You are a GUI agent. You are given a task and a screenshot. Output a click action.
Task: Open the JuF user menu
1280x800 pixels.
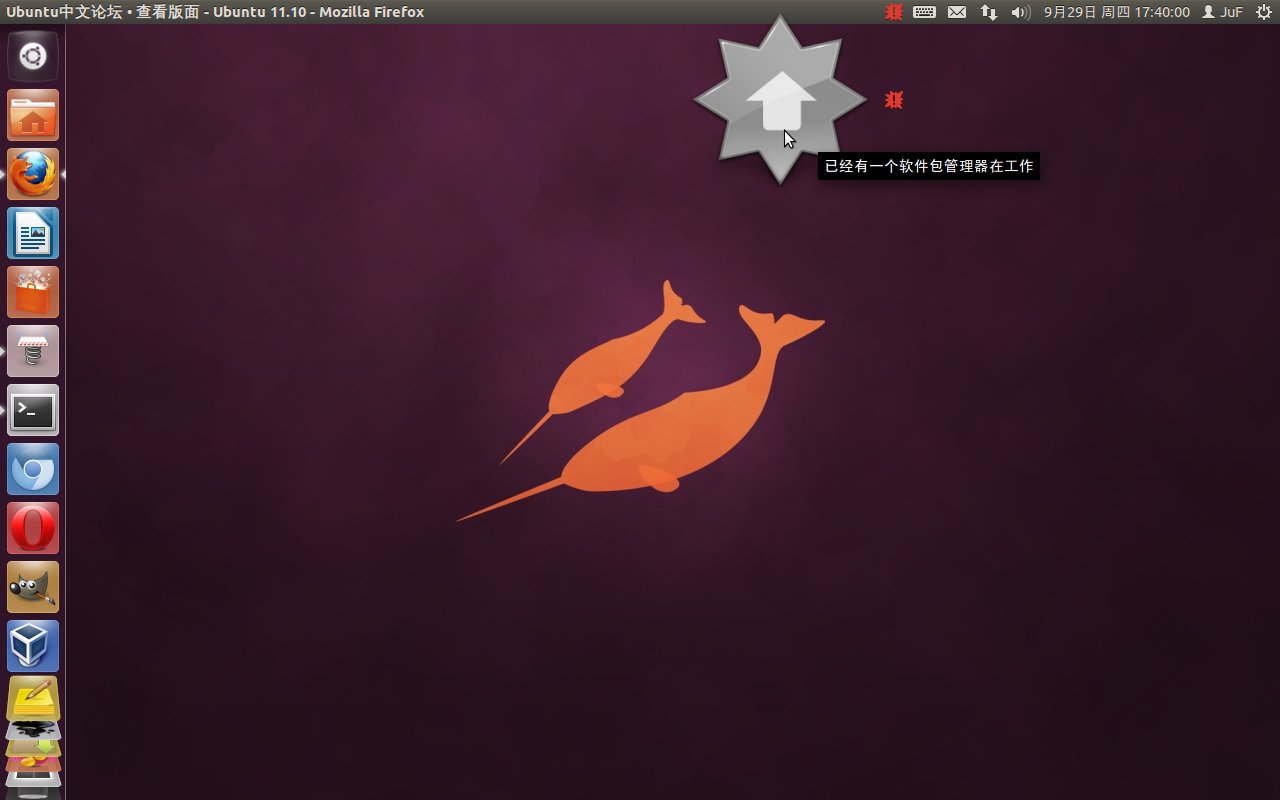[1222, 12]
